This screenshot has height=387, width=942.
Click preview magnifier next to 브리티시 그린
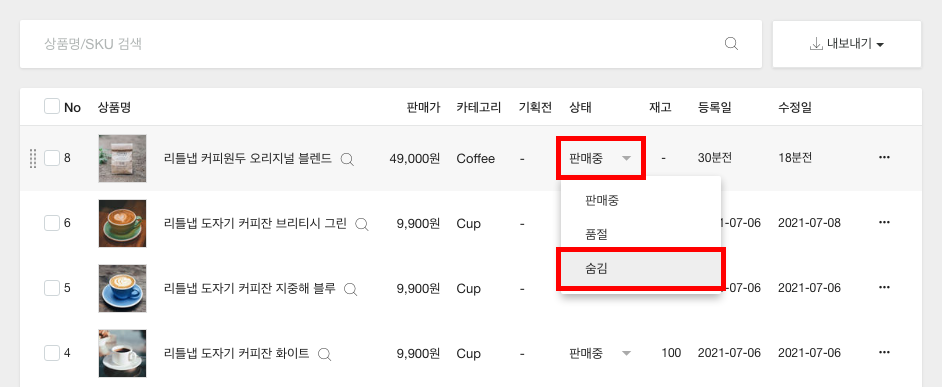tap(362, 224)
